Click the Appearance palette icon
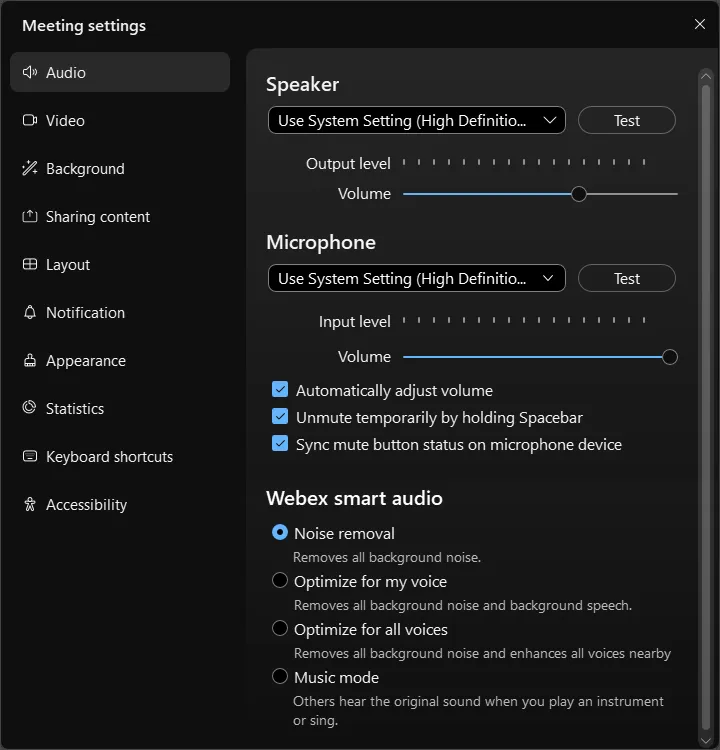 coord(29,361)
